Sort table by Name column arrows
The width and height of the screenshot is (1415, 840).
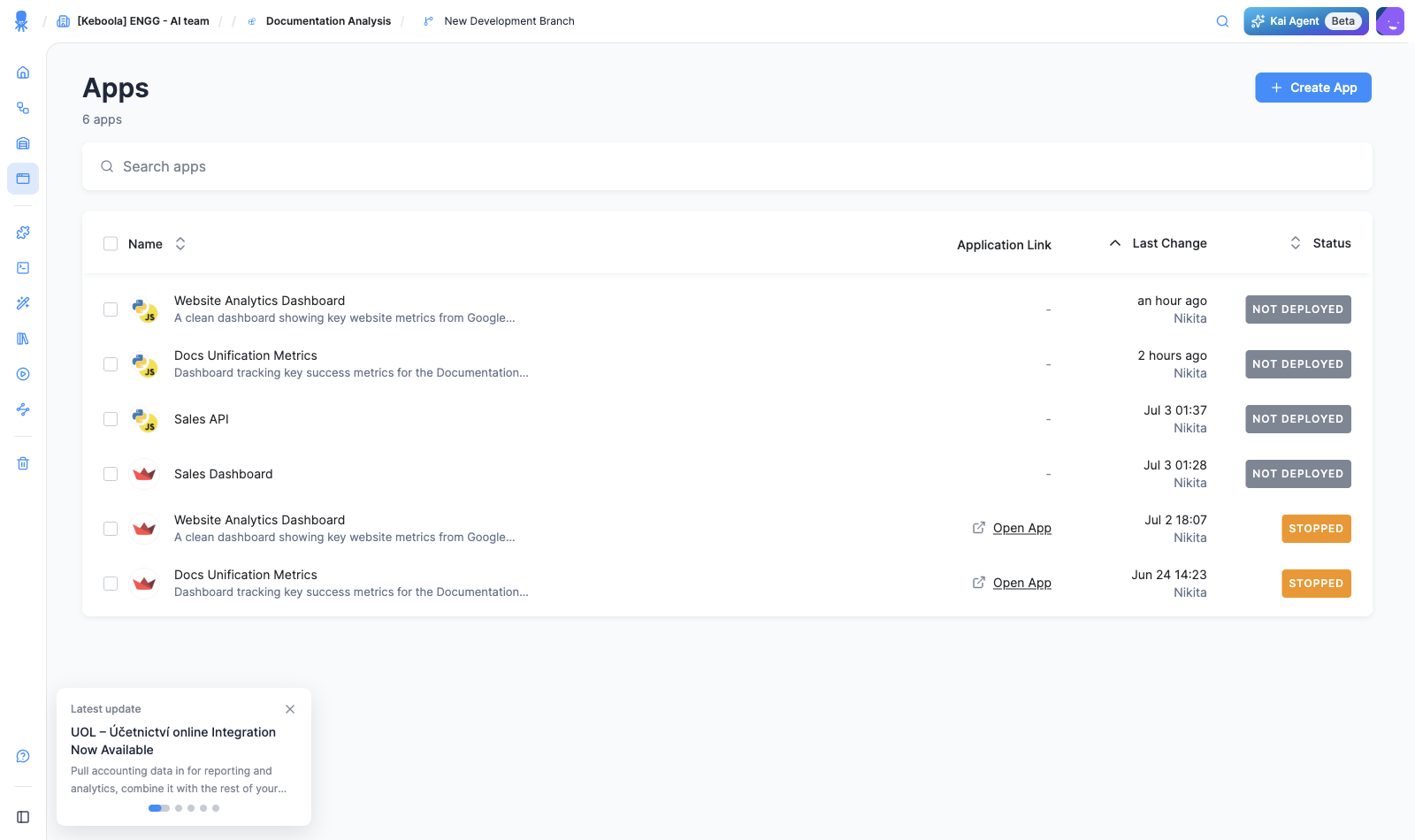pos(180,243)
